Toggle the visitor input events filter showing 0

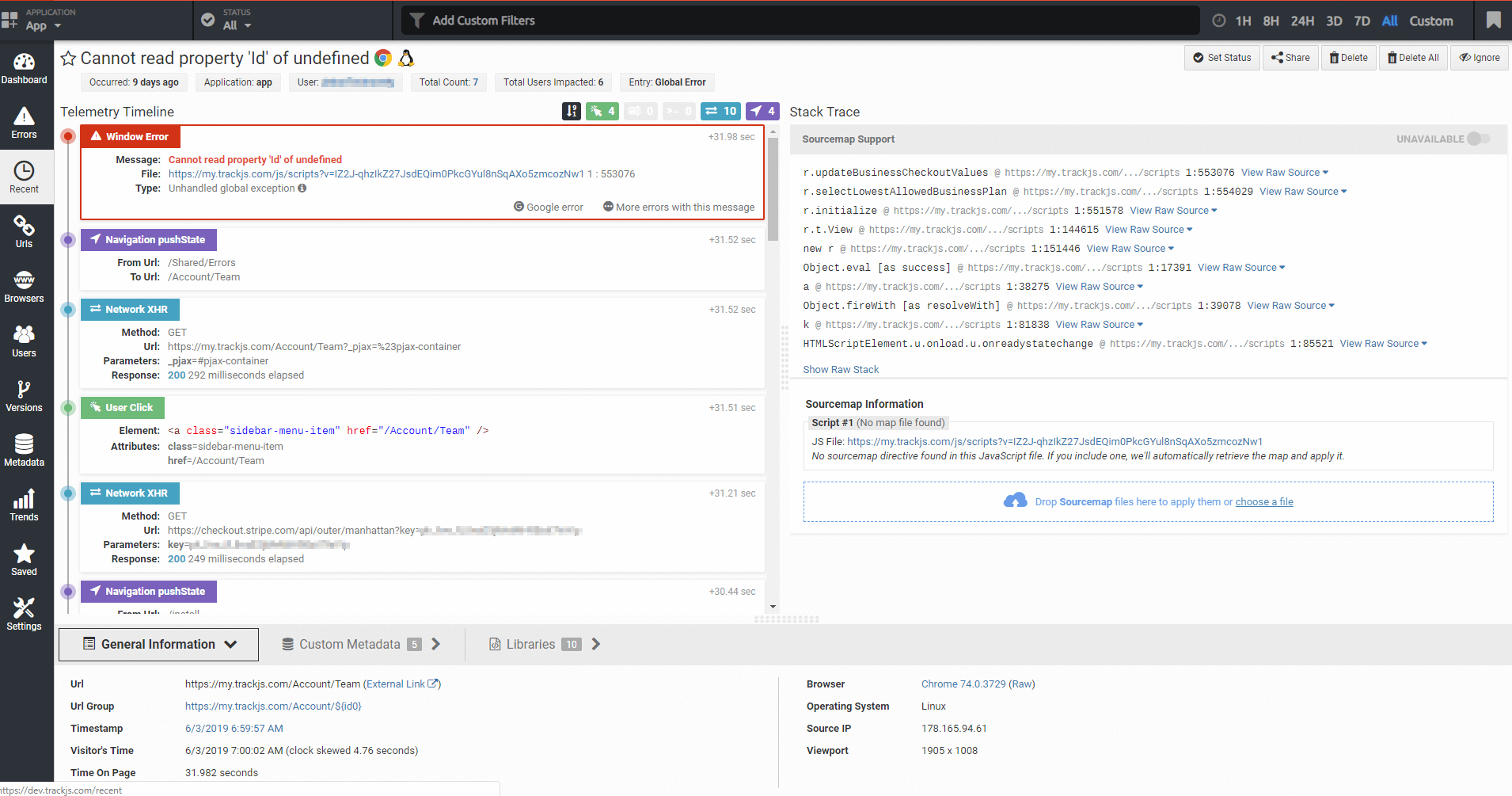(x=640, y=112)
